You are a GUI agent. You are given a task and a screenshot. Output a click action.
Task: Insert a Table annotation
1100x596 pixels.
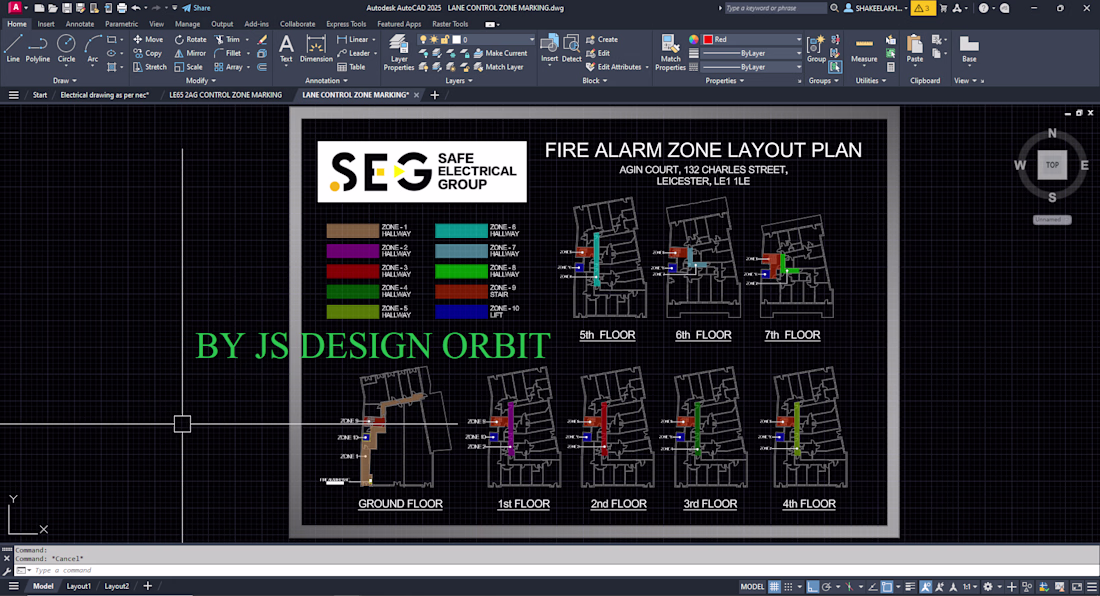[x=351, y=67]
